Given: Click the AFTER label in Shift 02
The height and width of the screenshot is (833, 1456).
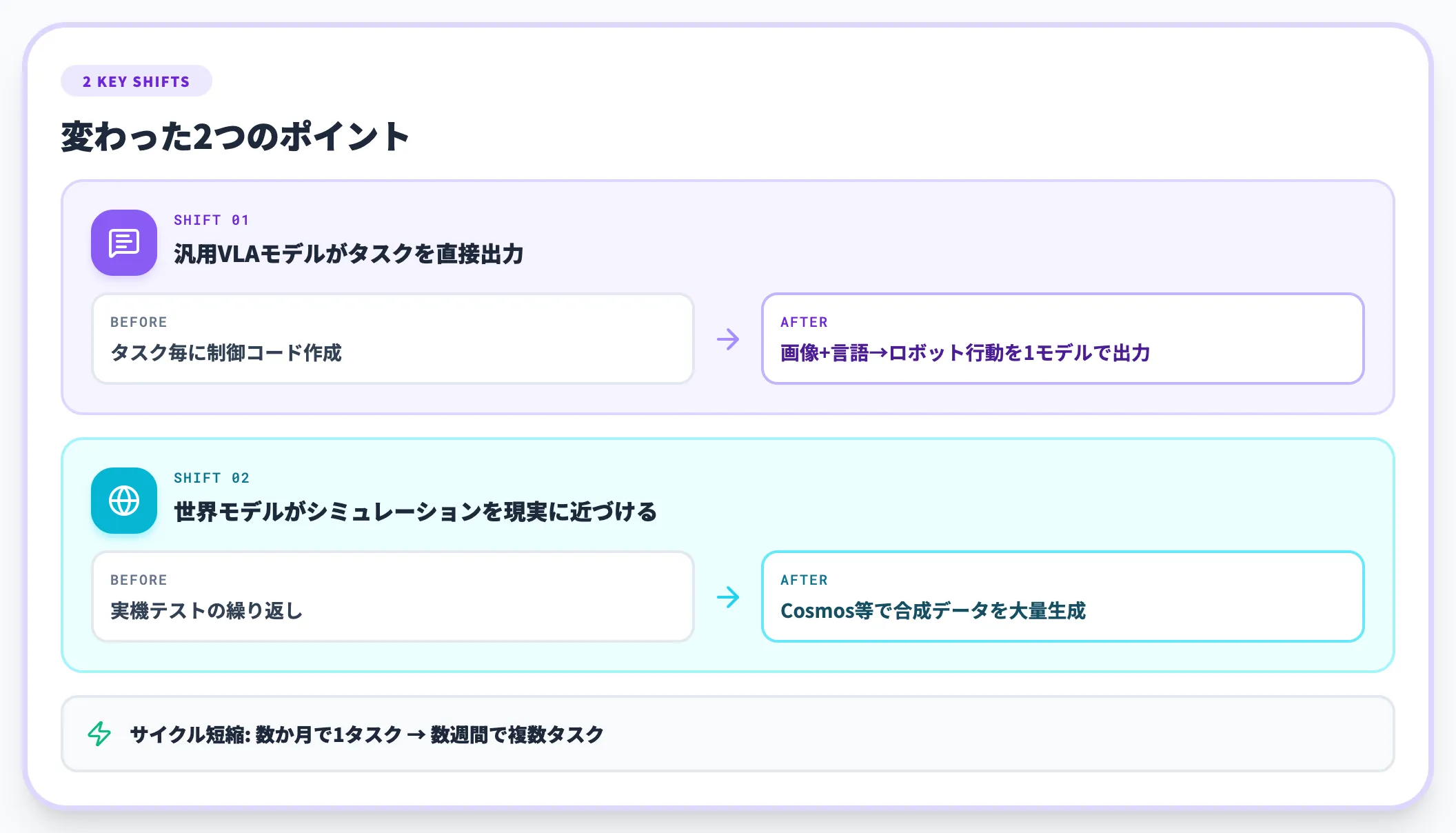Looking at the screenshot, I should coord(804,580).
